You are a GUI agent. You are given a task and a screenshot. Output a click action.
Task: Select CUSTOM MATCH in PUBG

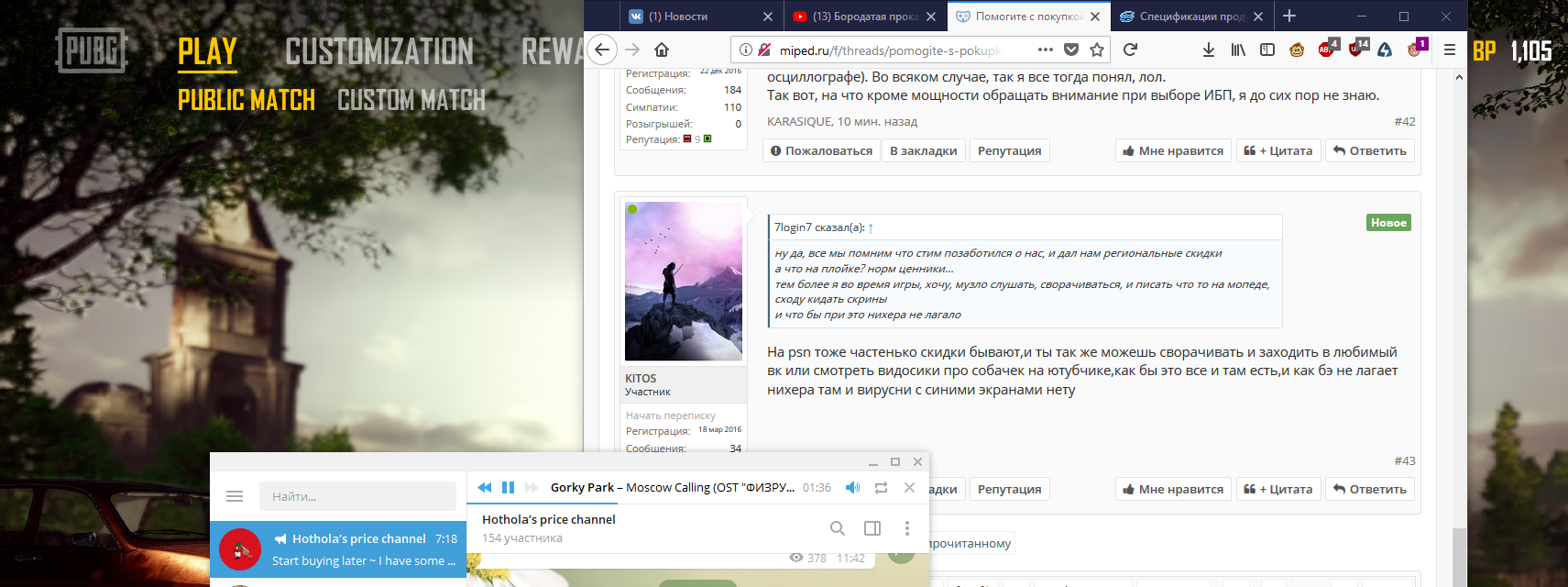(411, 100)
